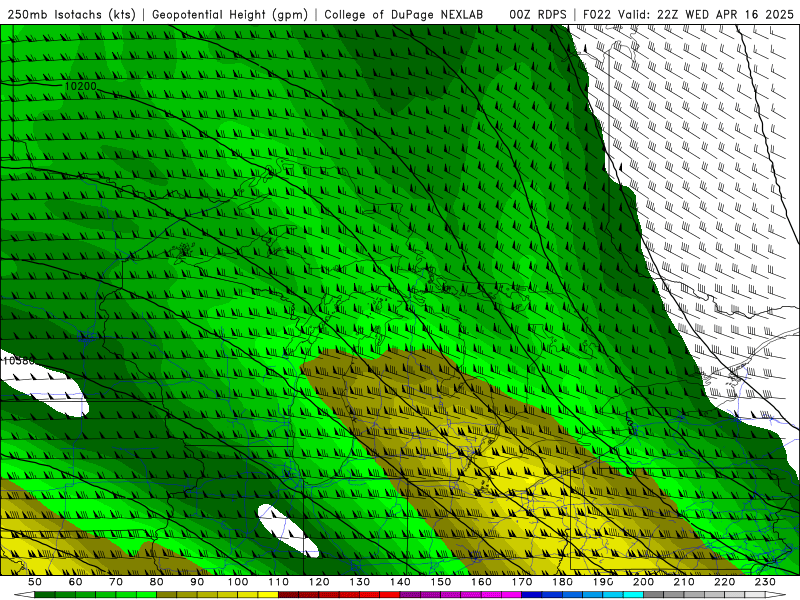This screenshot has width=800, height=600.
Task: Click the 150 value on the color scale
Action: [441, 582]
